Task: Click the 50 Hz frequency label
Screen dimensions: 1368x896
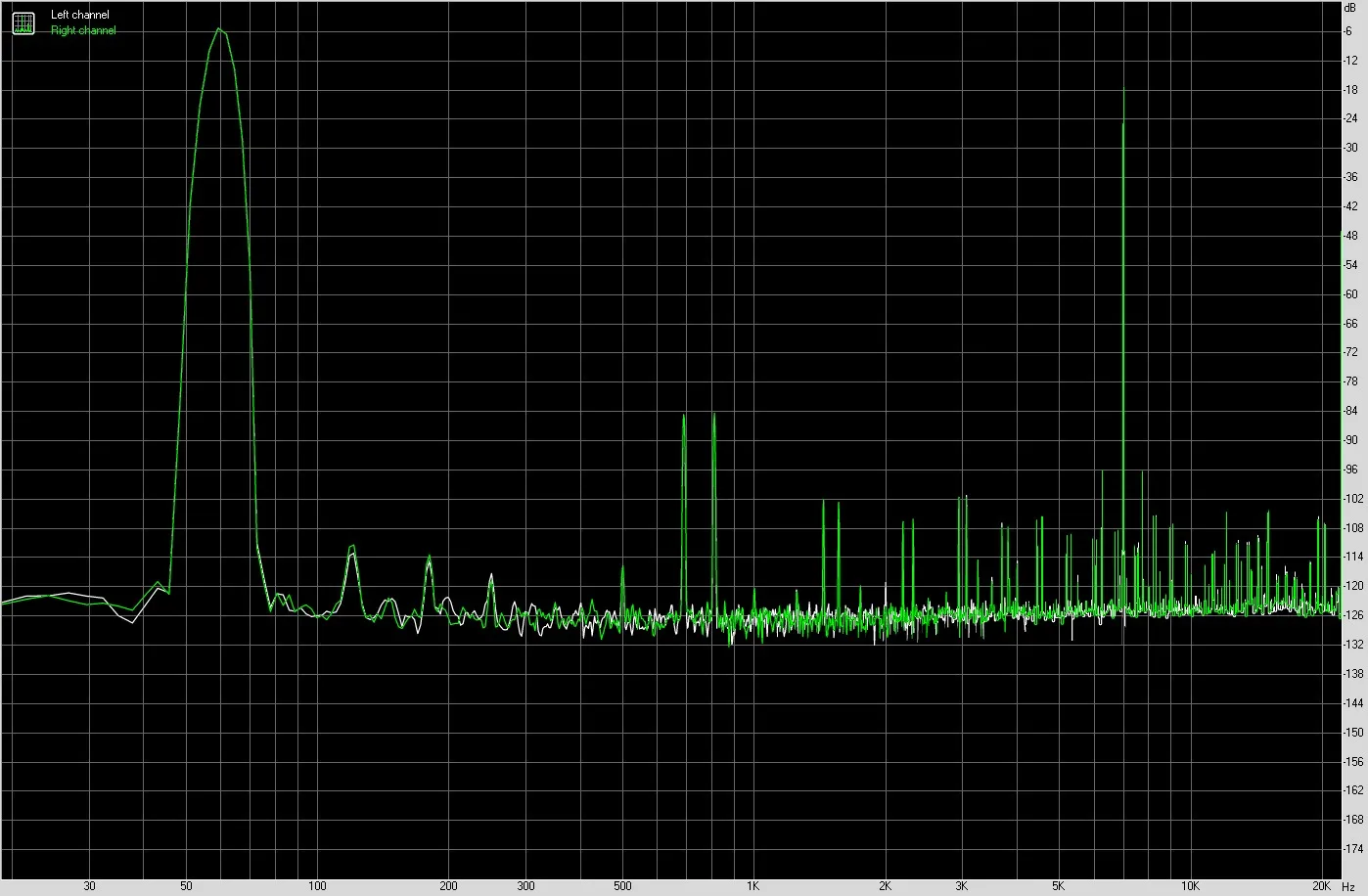Action: (186, 886)
